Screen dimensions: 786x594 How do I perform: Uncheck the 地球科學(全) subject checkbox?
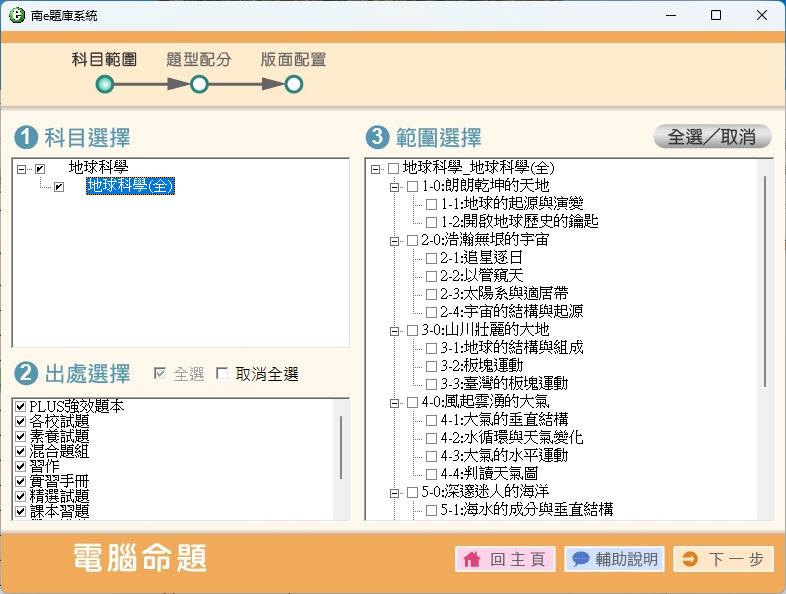tap(59, 187)
